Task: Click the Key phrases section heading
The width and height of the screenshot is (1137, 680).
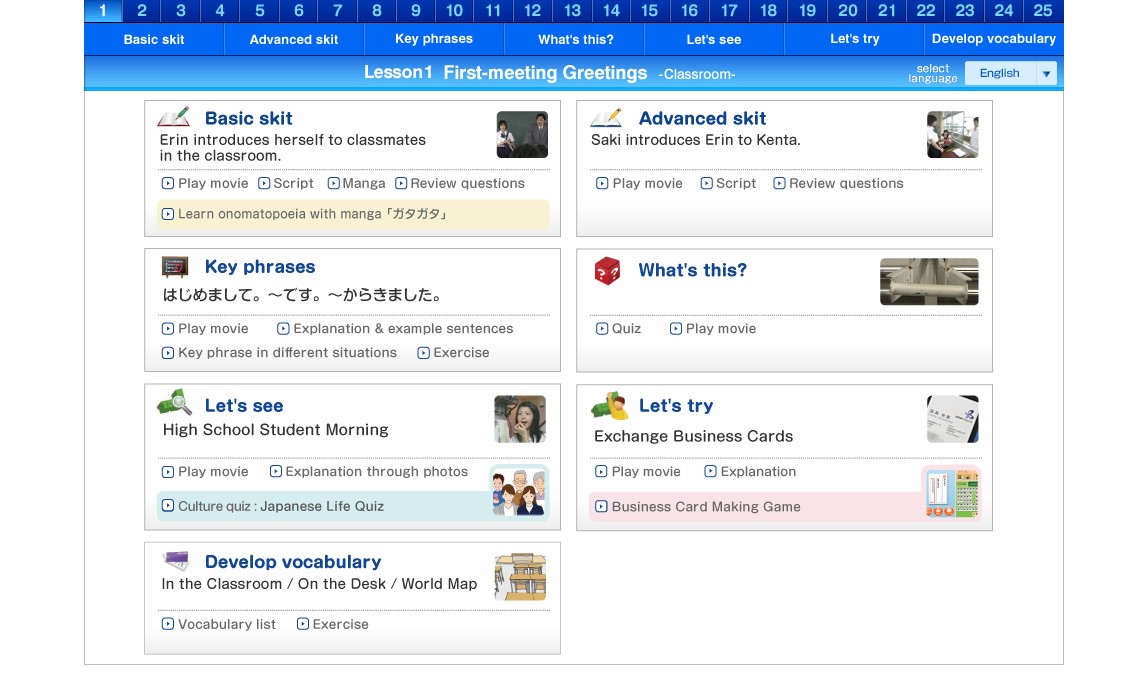Action: pos(260,267)
